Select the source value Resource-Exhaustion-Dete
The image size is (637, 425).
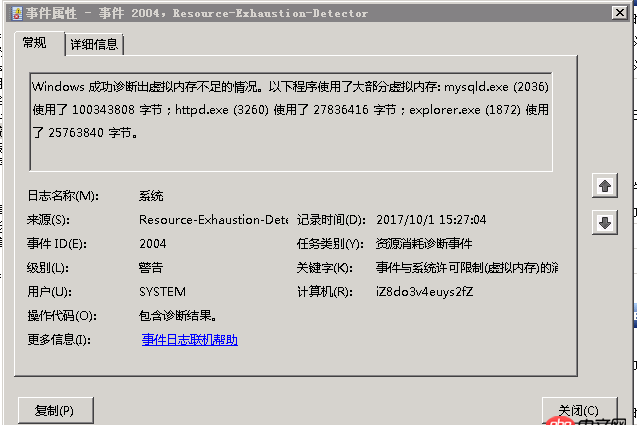(x=213, y=220)
